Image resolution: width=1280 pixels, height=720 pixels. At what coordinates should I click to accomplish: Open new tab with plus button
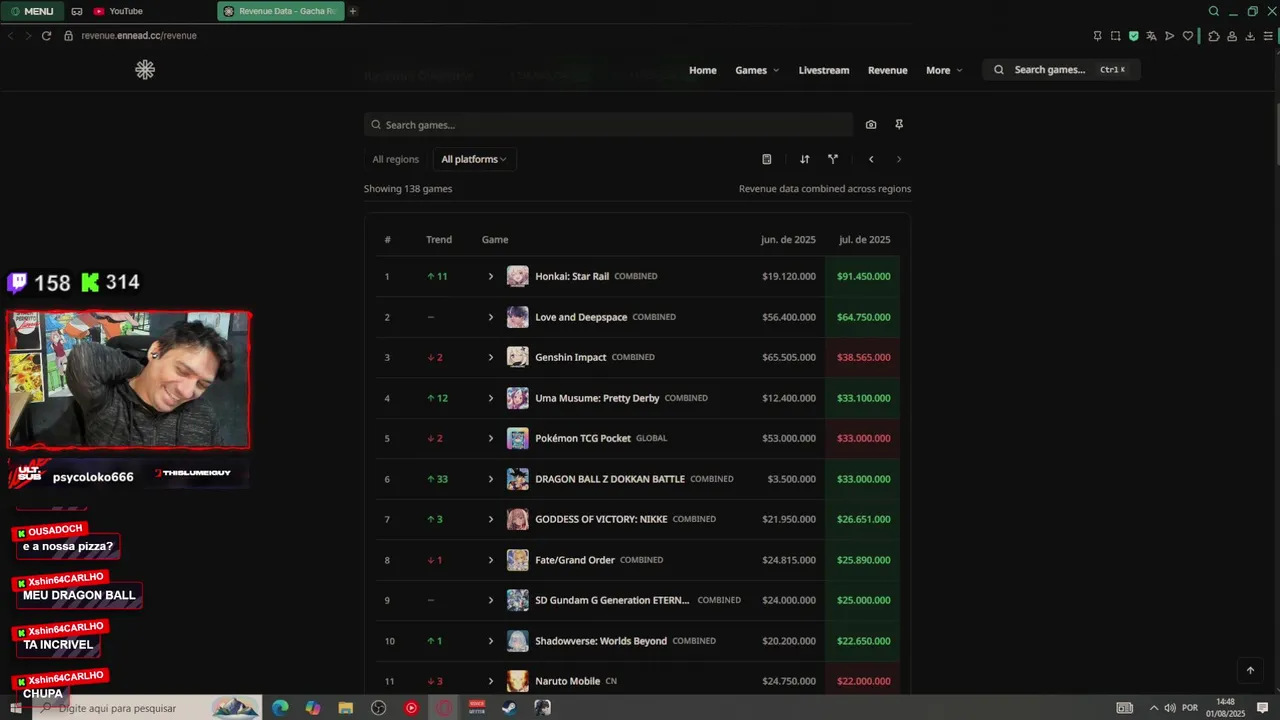[352, 11]
